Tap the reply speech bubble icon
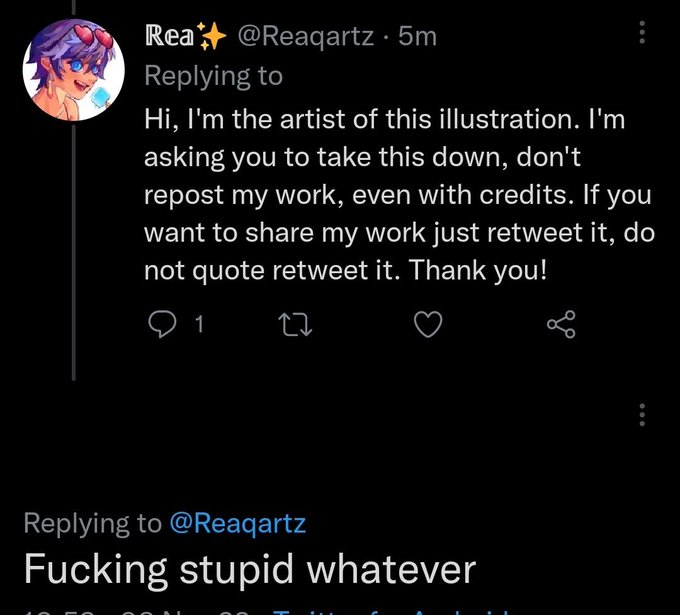The height and width of the screenshot is (615, 680). [x=162, y=324]
